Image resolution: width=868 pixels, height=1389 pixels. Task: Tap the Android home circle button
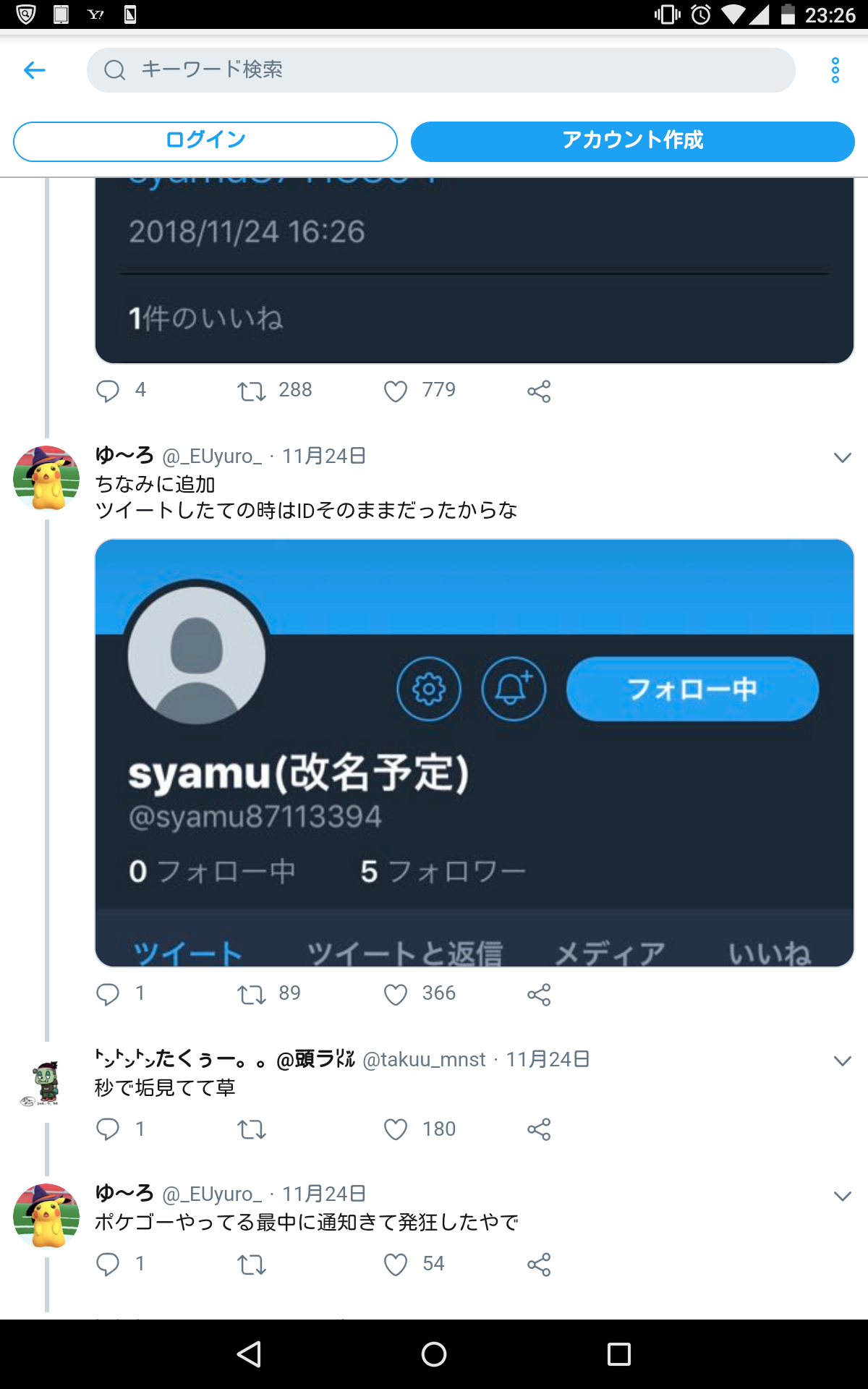(x=434, y=1354)
